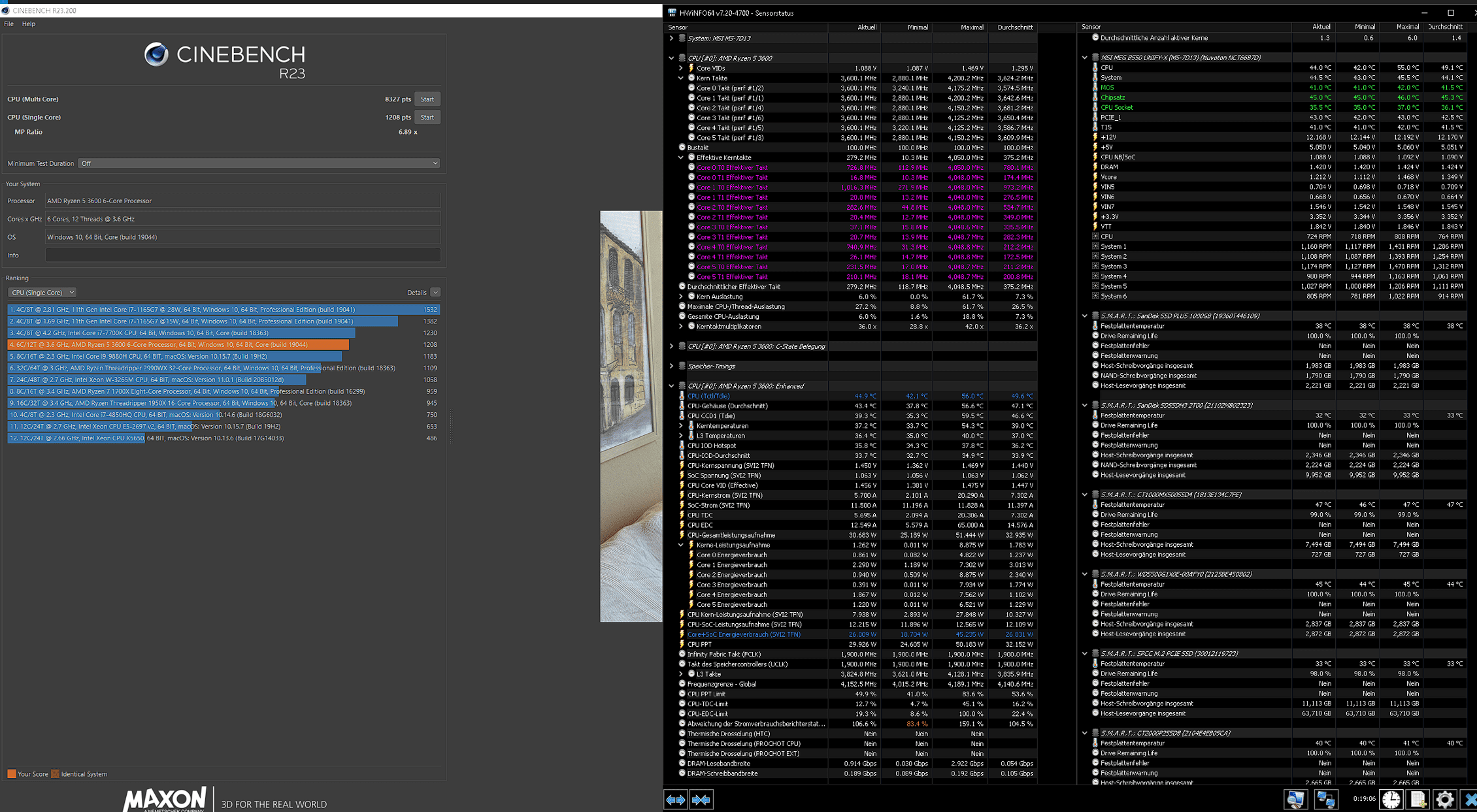Screen dimensions: 1477x812
Task: Expand the Kerntemperaturen tree node
Action: coord(681,425)
